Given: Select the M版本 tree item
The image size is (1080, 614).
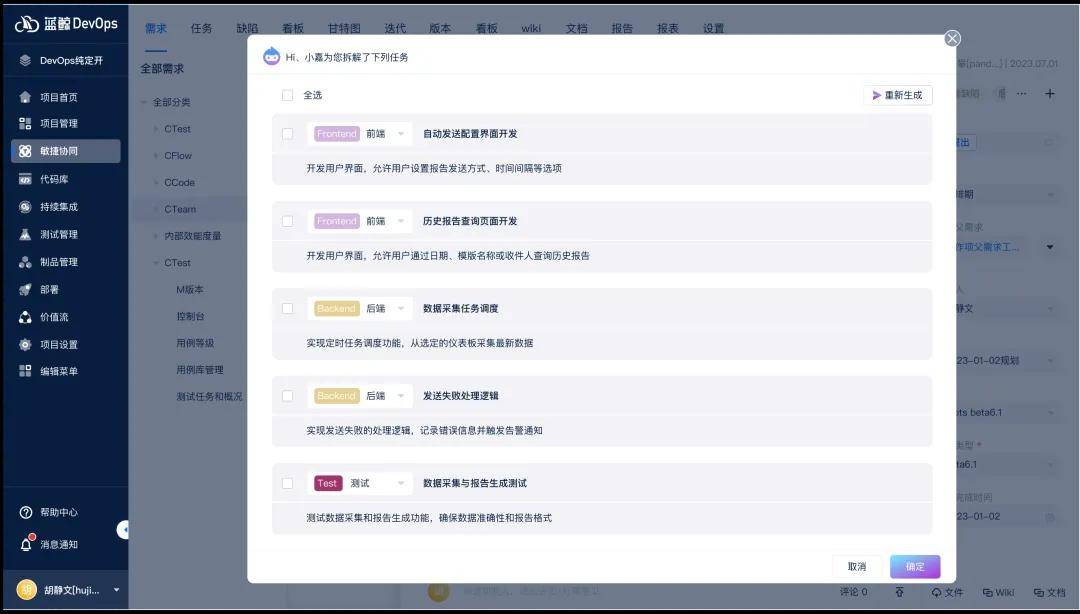Looking at the screenshot, I should (x=189, y=289).
